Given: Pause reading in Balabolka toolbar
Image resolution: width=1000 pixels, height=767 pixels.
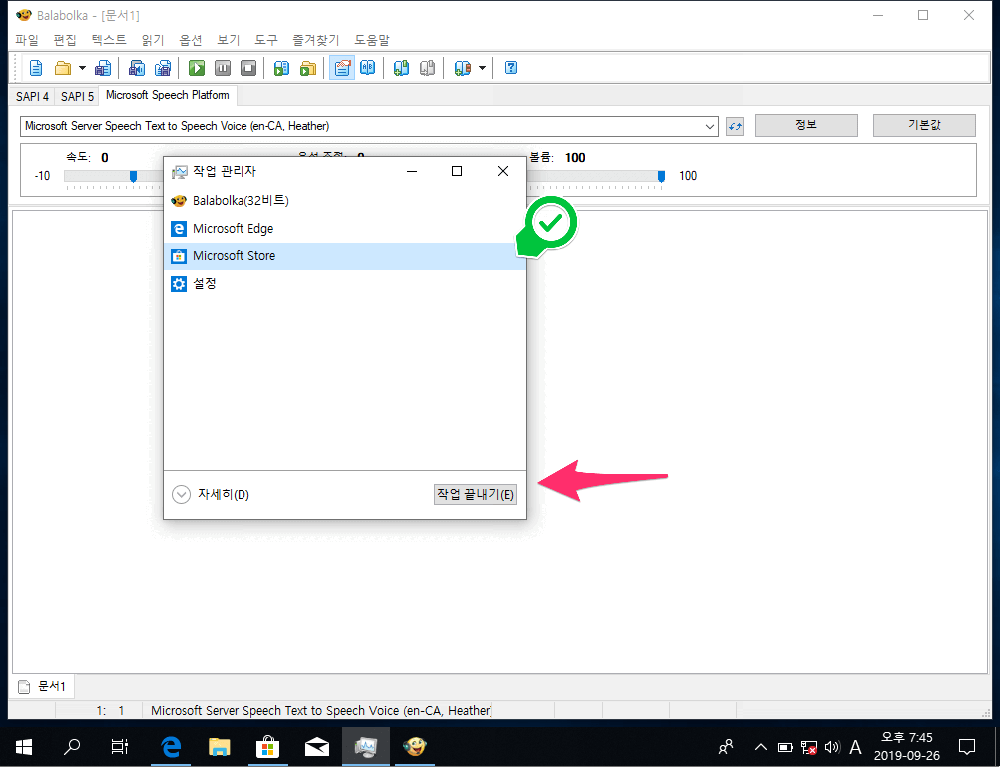Looking at the screenshot, I should pyautogui.click(x=223, y=68).
